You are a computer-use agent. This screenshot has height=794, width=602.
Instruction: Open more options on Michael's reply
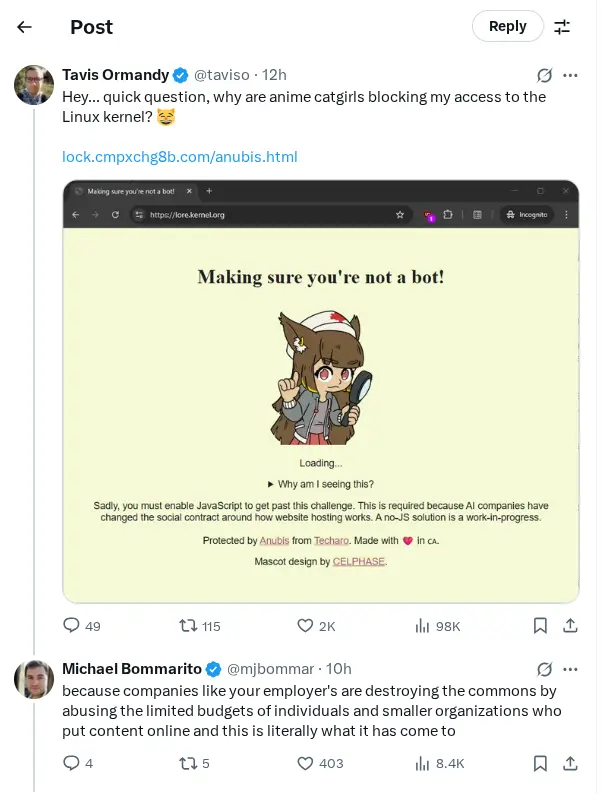(570, 669)
